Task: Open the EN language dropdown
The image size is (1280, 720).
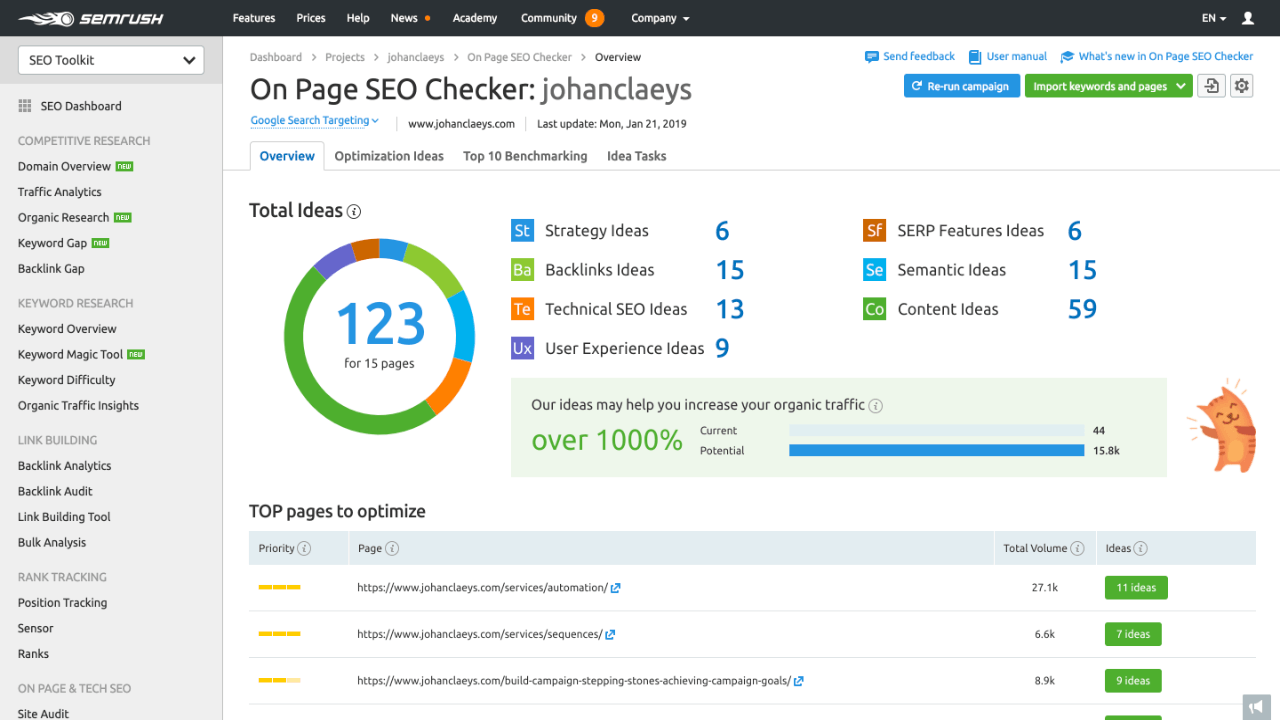Action: pos(1214,18)
